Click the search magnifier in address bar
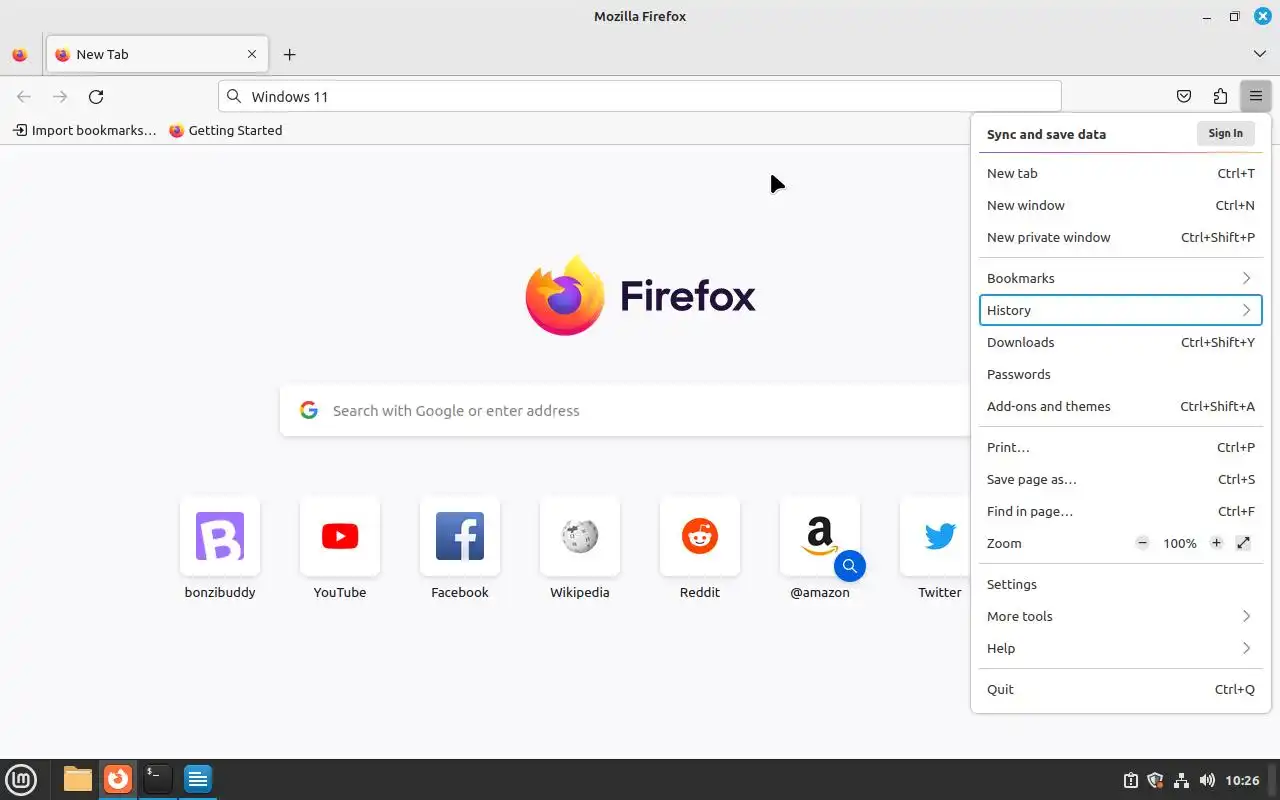This screenshot has height=800, width=1280. coord(234,97)
